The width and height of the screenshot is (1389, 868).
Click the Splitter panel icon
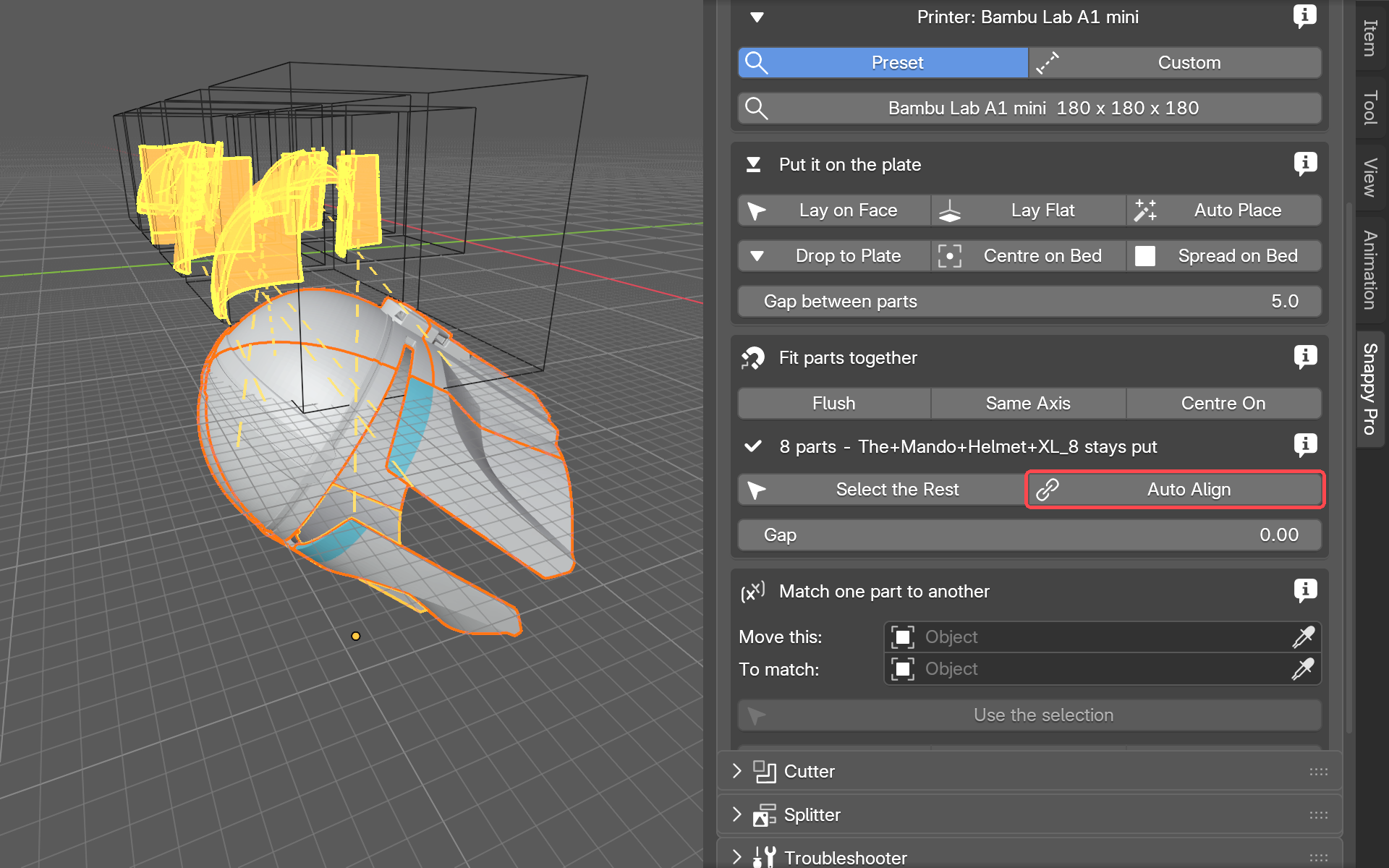[764, 815]
